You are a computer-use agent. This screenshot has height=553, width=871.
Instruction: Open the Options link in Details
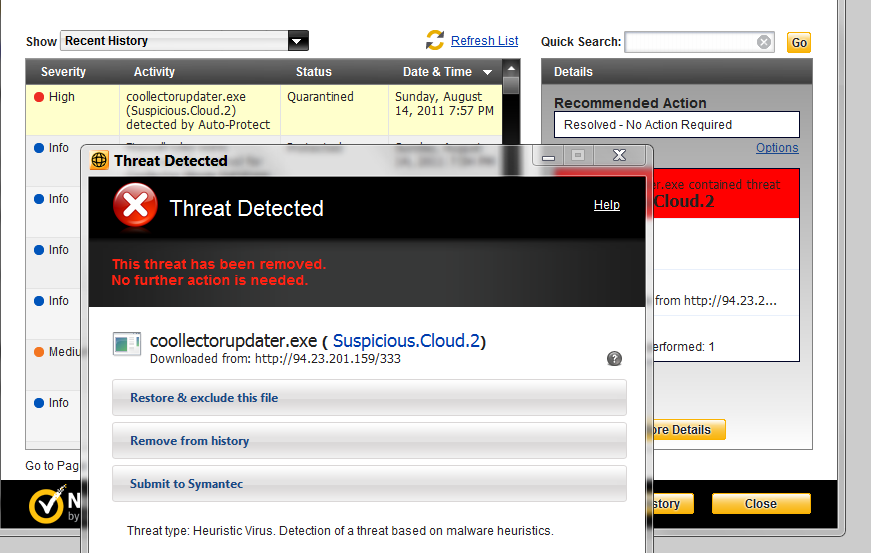tap(777, 148)
